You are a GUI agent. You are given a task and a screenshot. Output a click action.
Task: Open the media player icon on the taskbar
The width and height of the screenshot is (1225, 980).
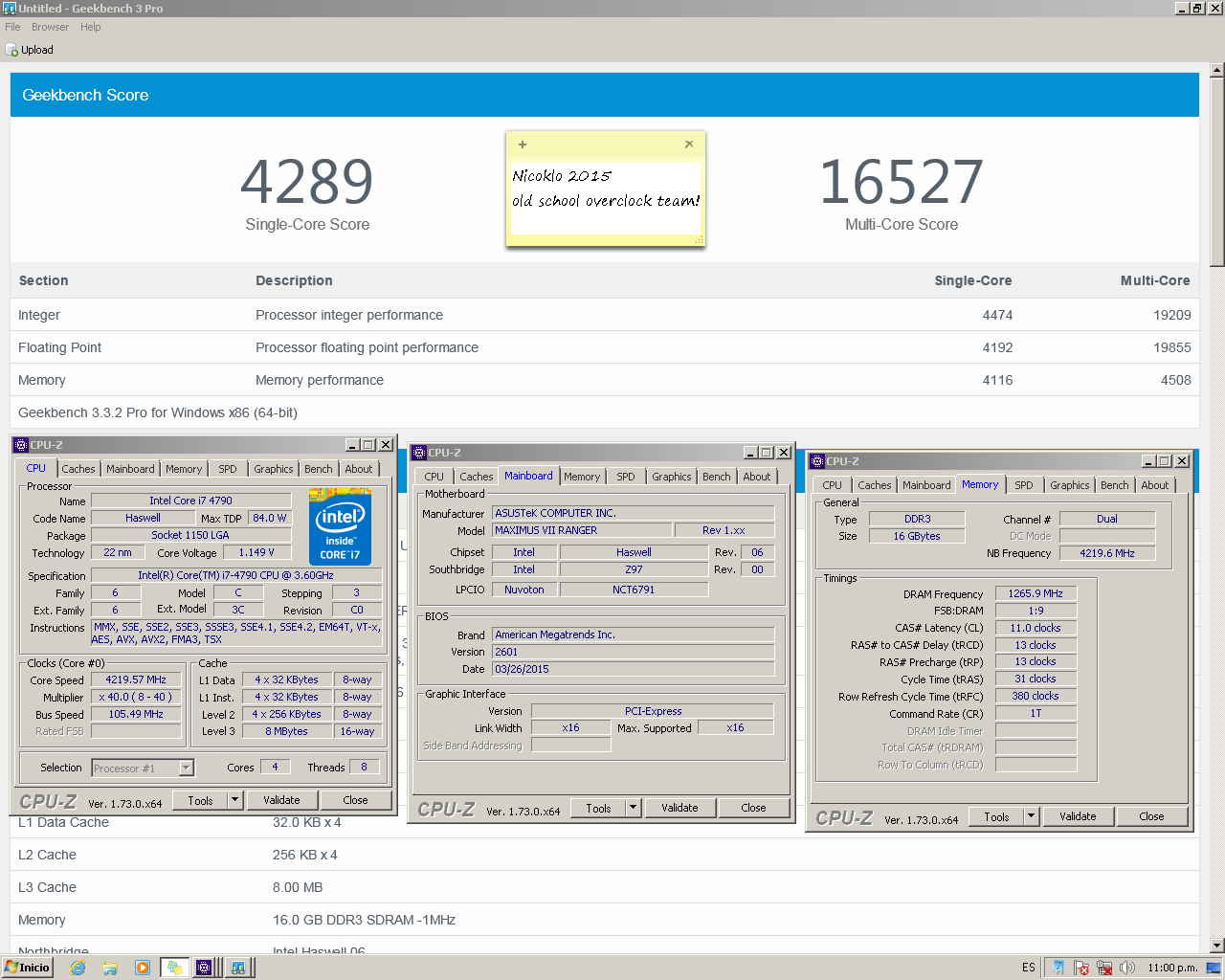click(x=143, y=968)
